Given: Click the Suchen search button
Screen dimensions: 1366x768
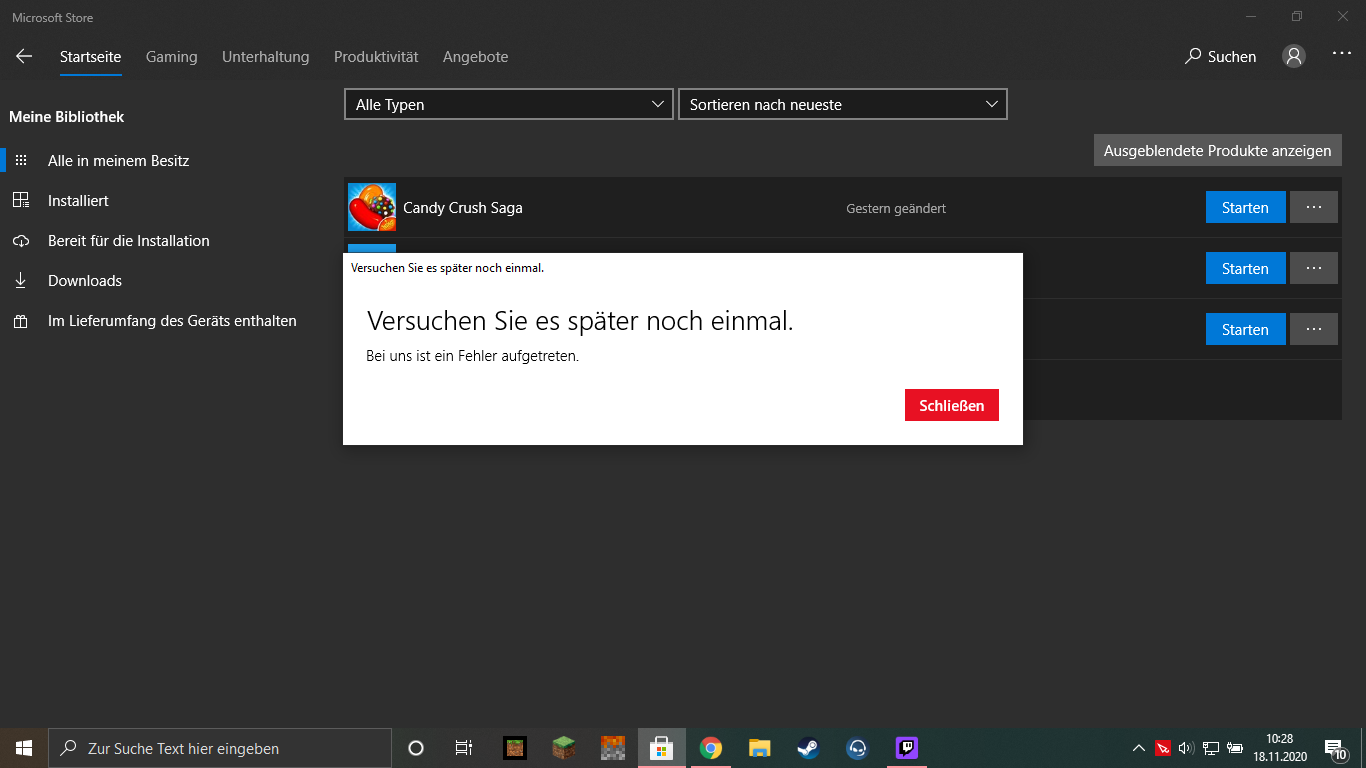Looking at the screenshot, I should 1220,57.
